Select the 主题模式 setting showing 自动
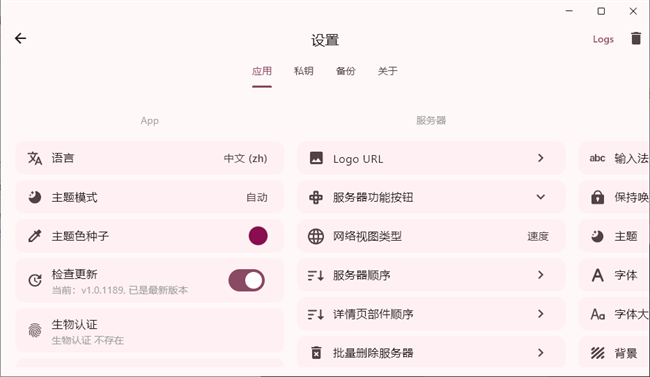Screen dimensions: 650x377 (x=150, y=197)
